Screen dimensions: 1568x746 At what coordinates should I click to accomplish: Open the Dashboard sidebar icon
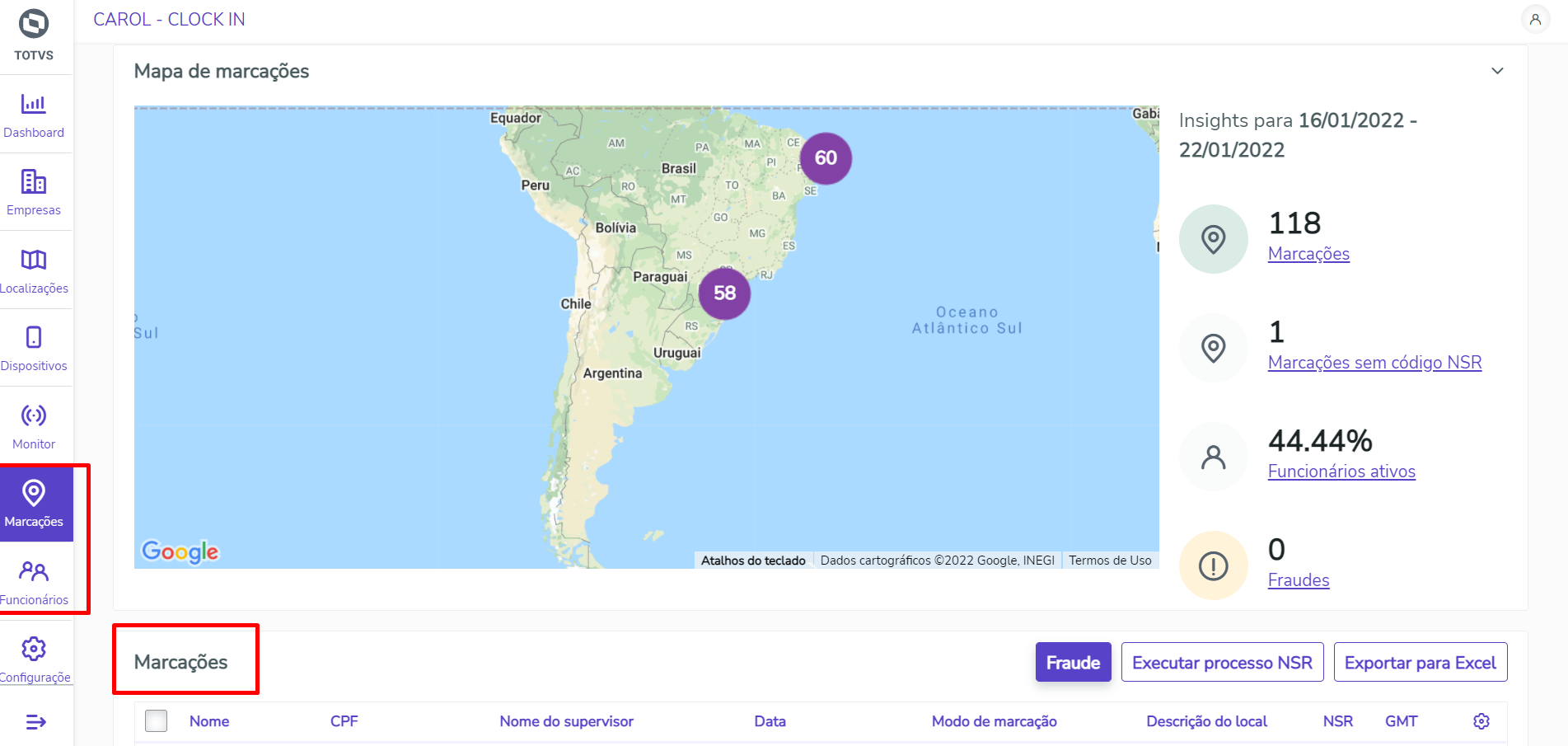coord(34,114)
